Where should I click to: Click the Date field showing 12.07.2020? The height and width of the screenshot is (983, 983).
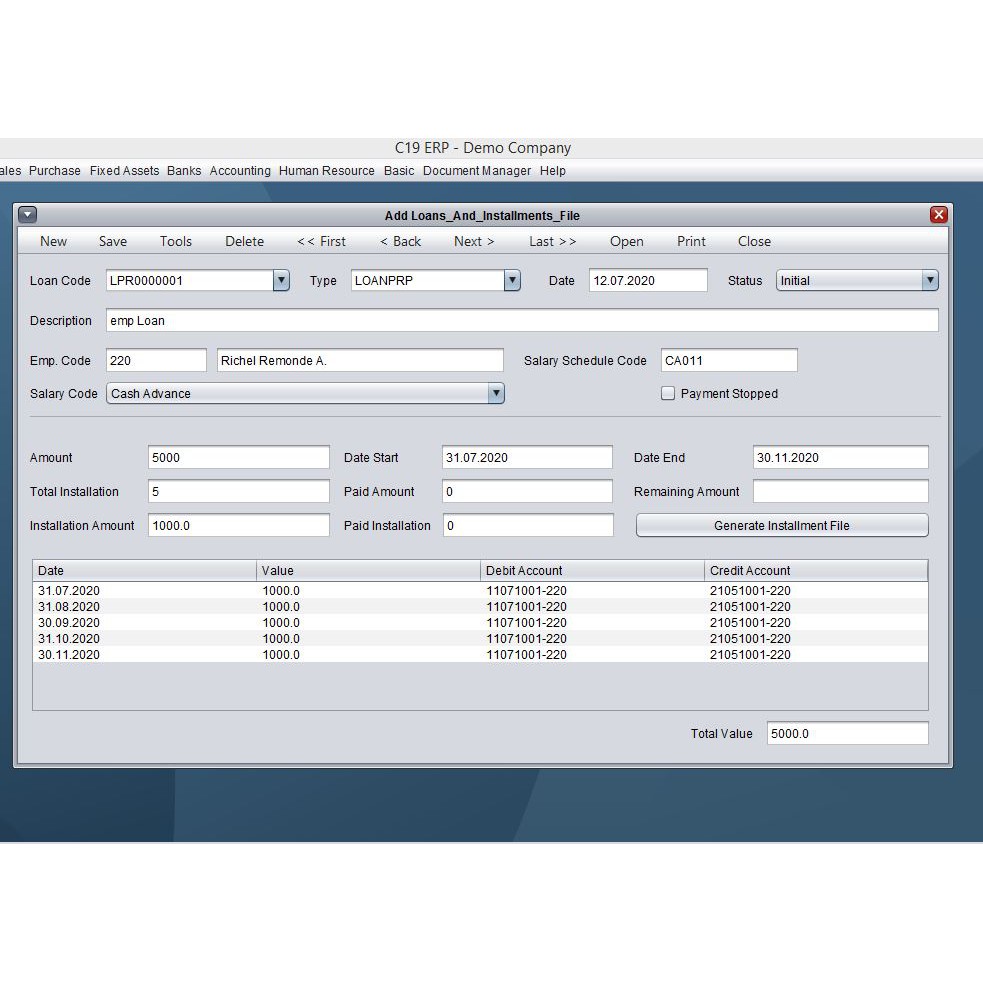(x=648, y=280)
